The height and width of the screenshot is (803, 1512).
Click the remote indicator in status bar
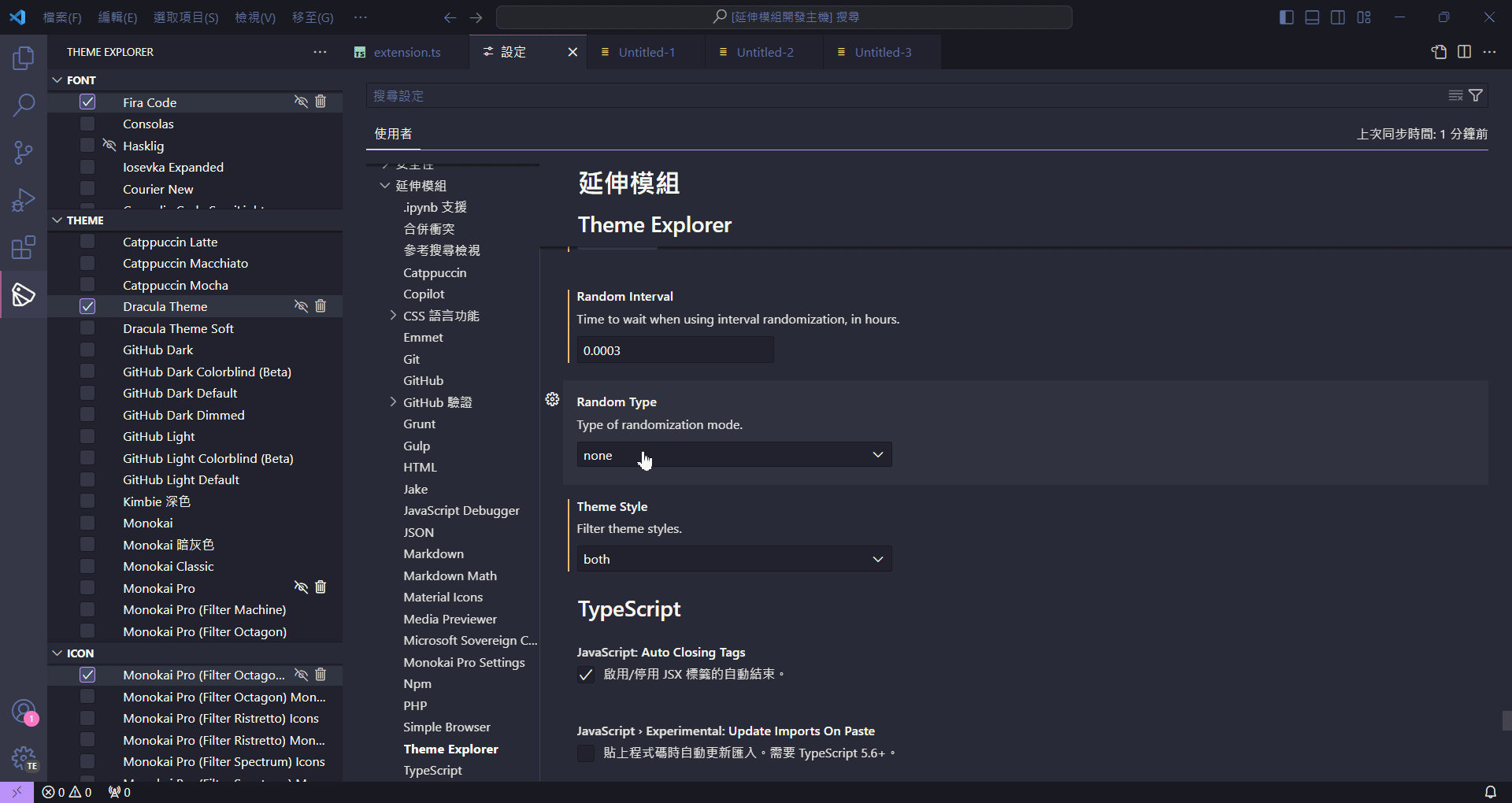tap(17, 792)
